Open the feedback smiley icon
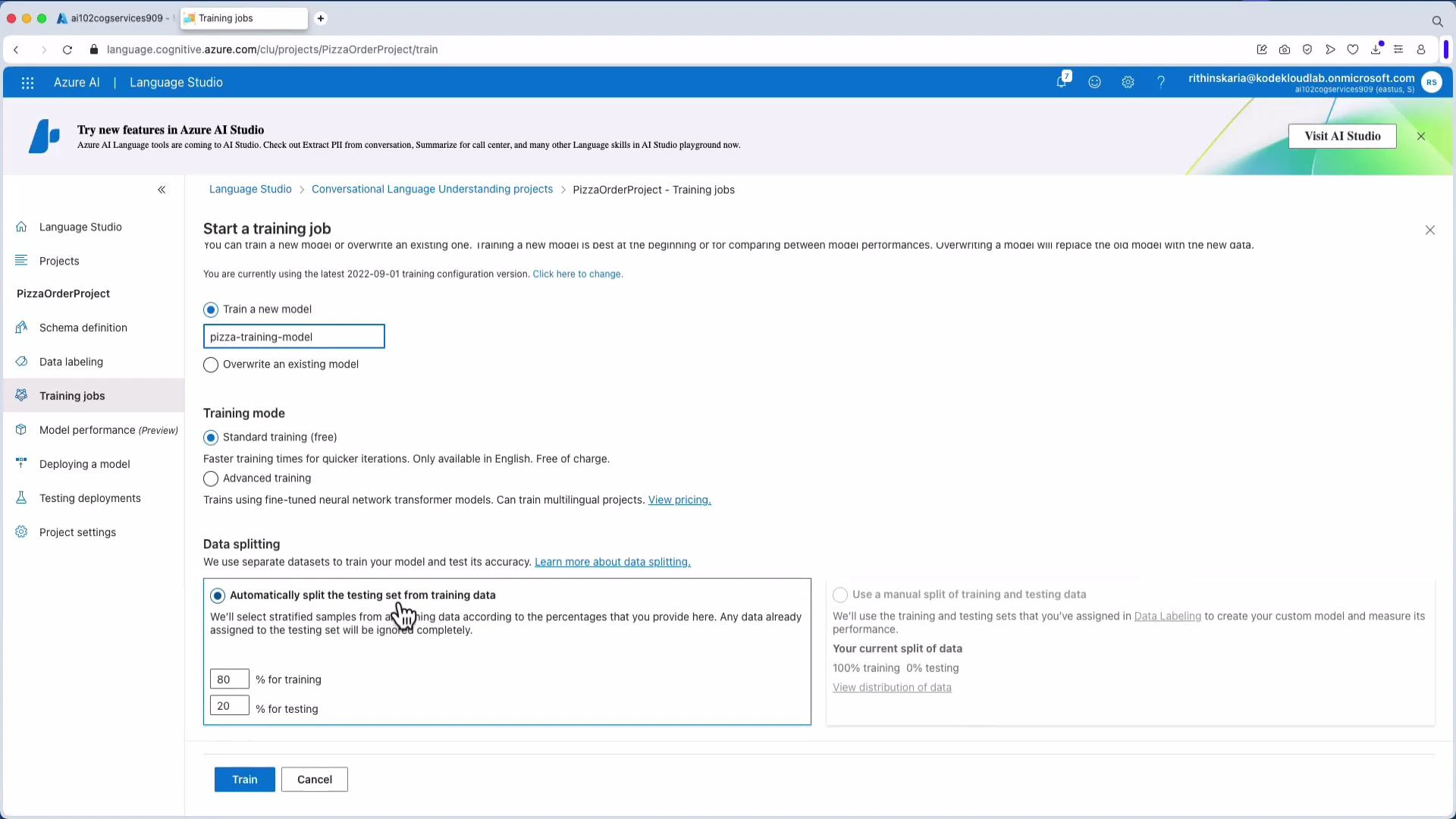Screen dimensions: 1456x819 [1094, 82]
